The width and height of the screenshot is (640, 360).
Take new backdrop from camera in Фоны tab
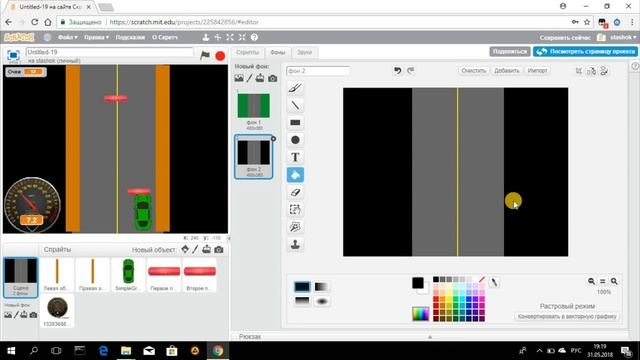tap(273, 78)
